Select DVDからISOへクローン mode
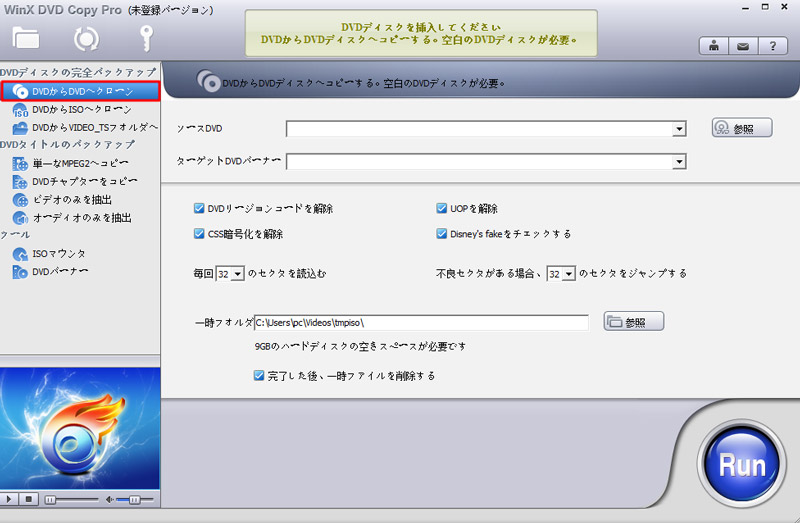The image size is (800, 523). pos(81,109)
